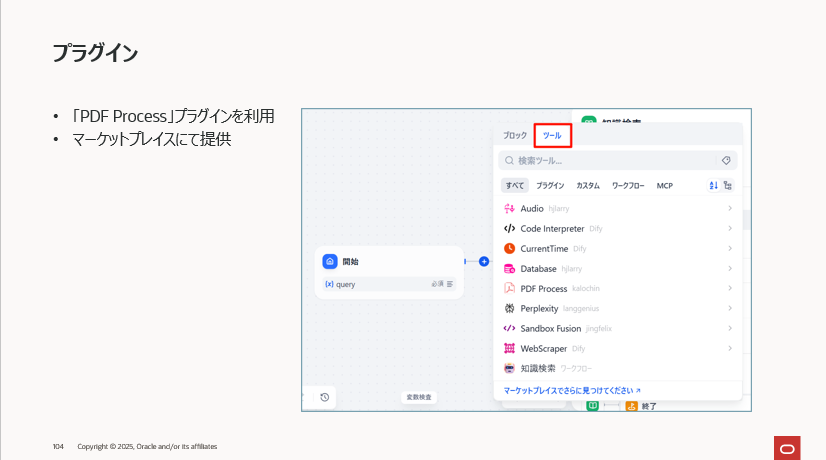826x460 pixels.
Task: Select the Database text label
Action: [538, 269]
